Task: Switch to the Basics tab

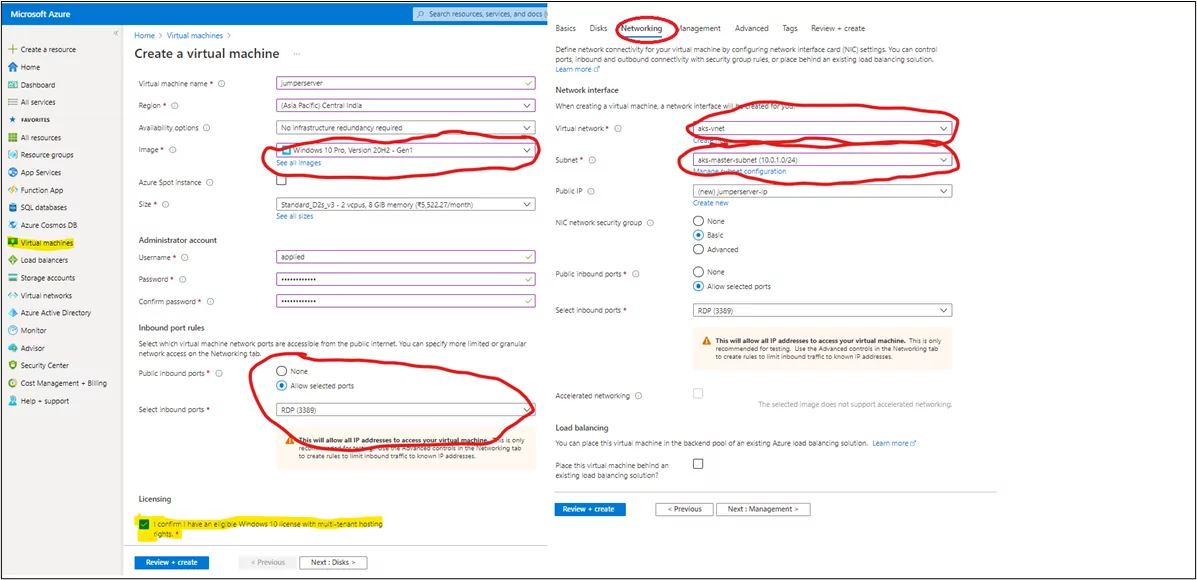Action: coord(566,28)
